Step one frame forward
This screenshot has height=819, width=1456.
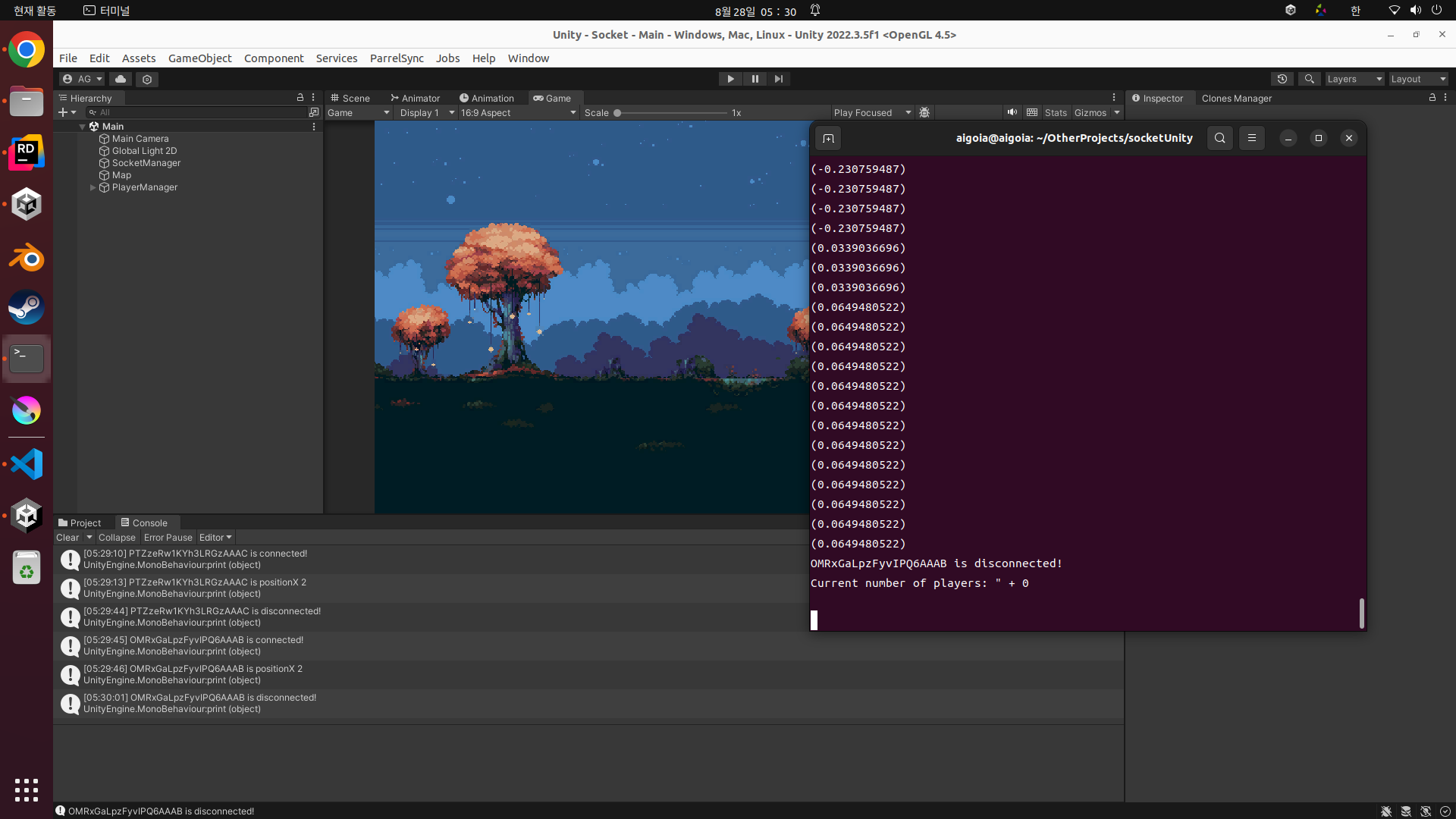coord(779,79)
